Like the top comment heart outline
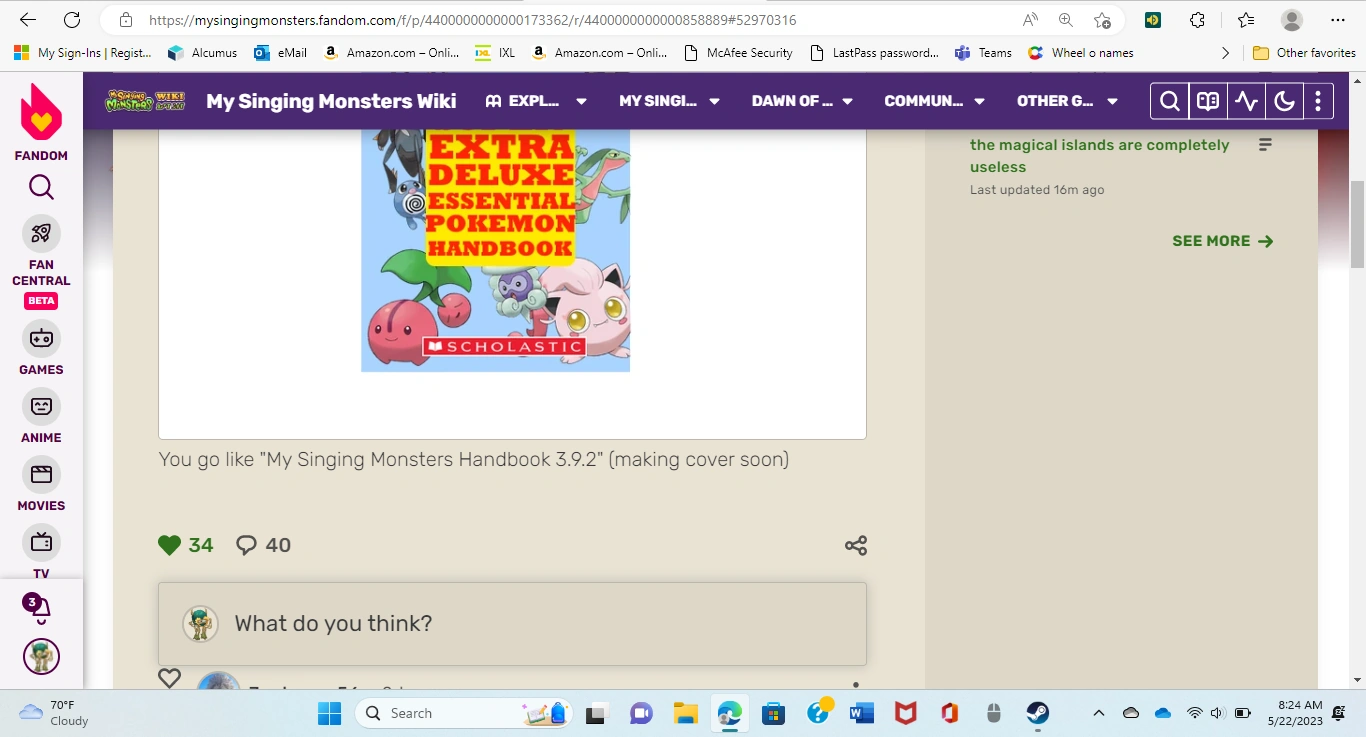 tap(169, 678)
